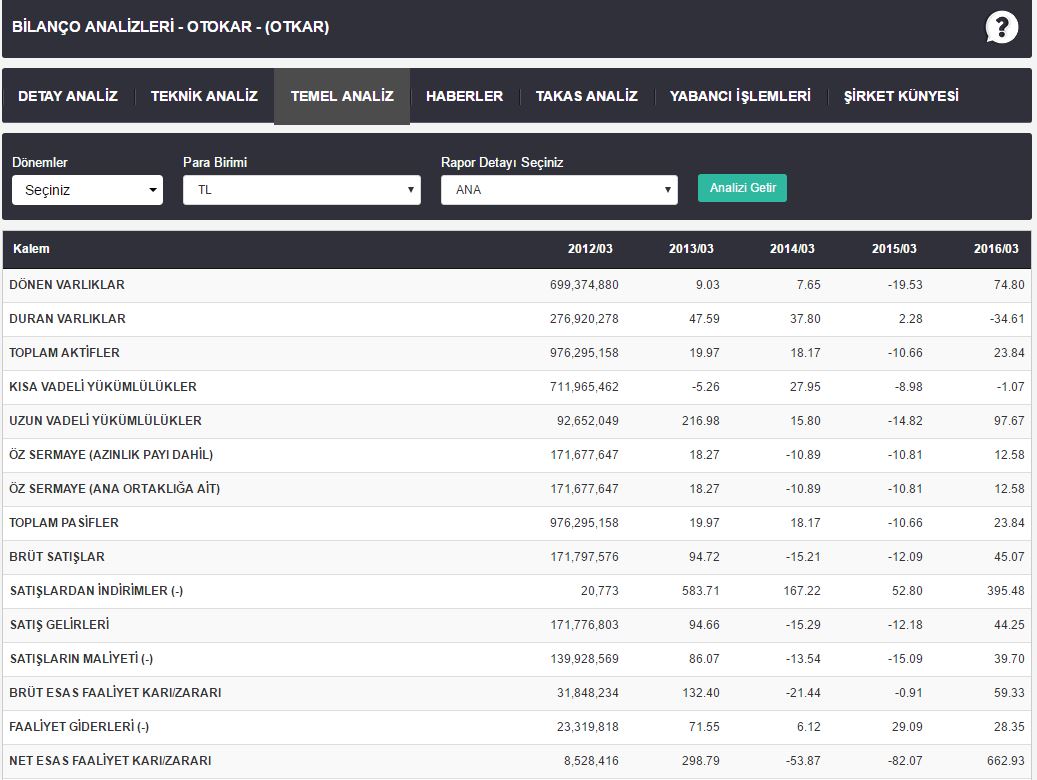Open the TAKAS ANALİZ tab
This screenshot has width=1037, height=780.
click(587, 96)
